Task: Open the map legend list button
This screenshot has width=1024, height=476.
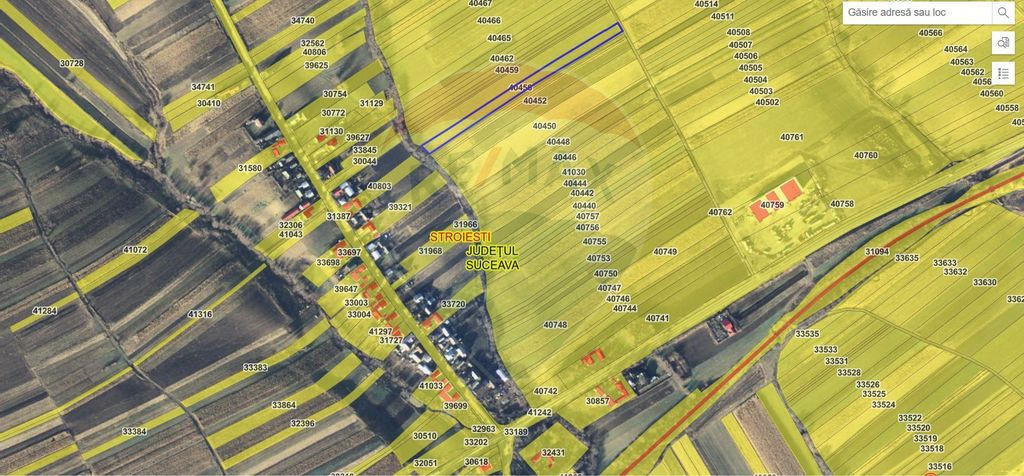Action: 1003,73
